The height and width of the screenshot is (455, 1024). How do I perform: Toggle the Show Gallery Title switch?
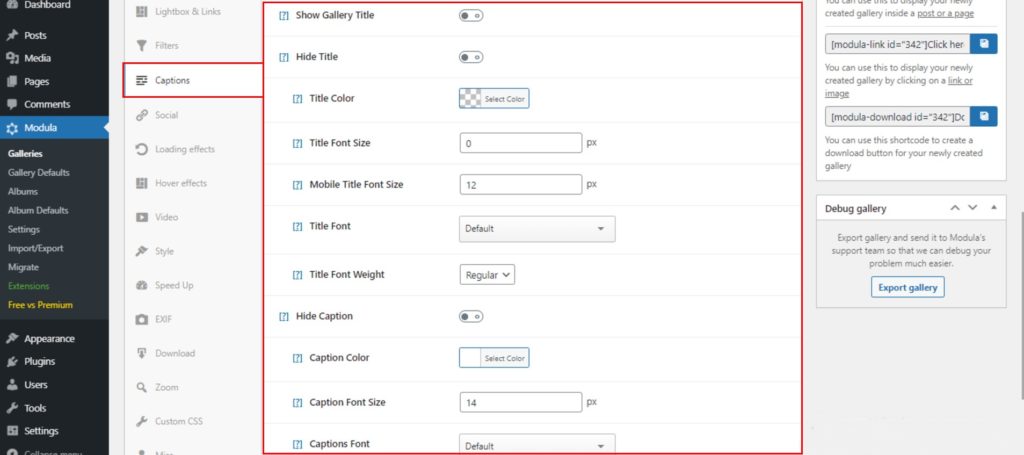tap(471, 16)
